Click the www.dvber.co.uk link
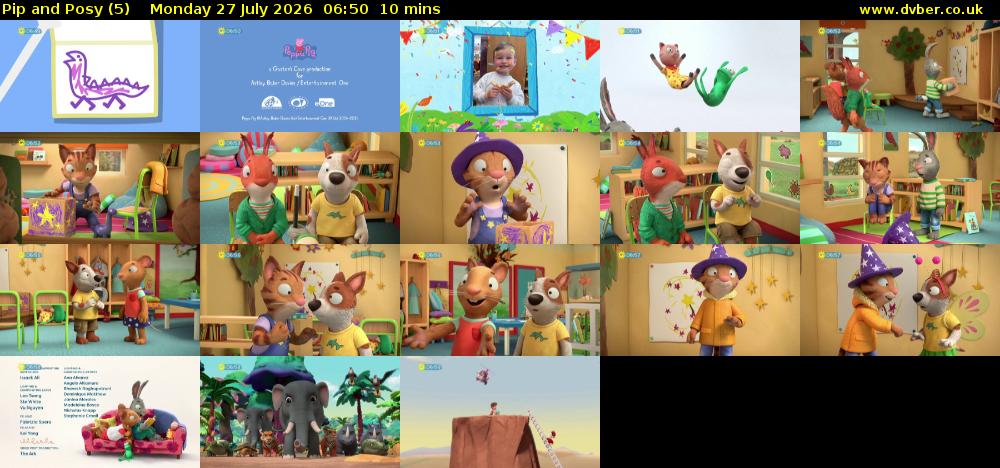The image size is (1000, 468). click(x=921, y=10)
